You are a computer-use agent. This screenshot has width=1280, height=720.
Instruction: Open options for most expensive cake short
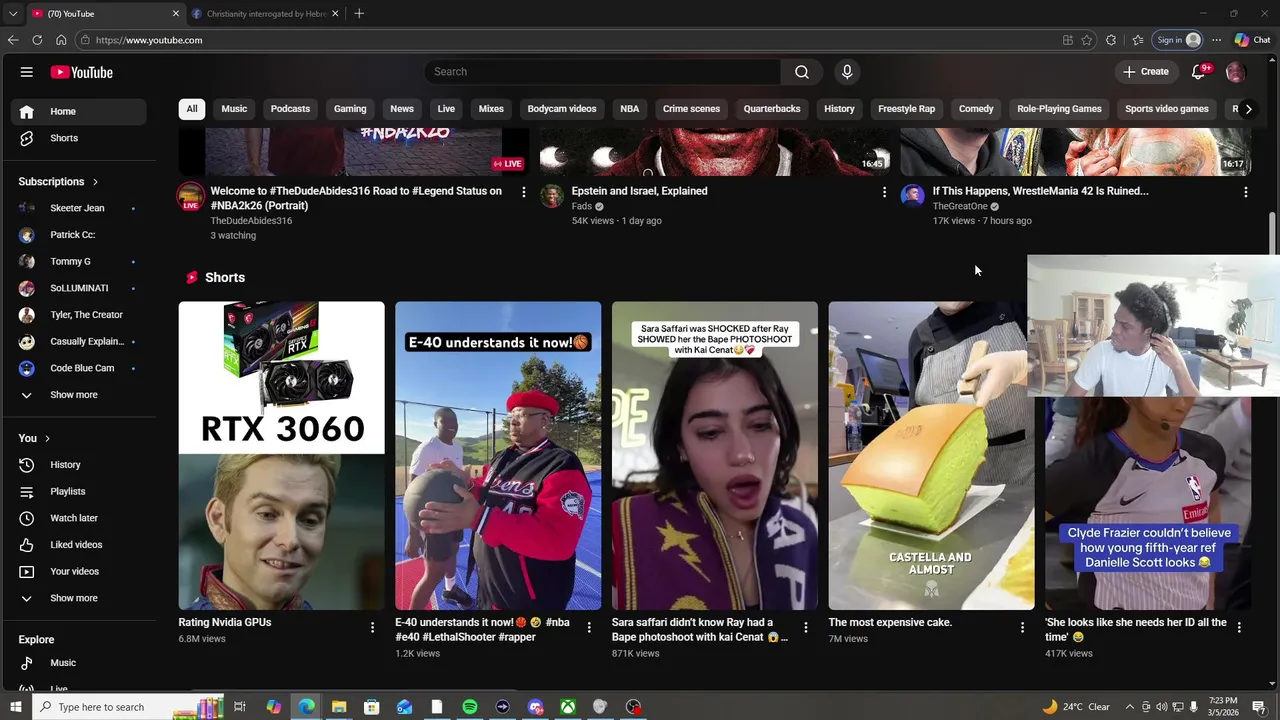click(1022, 627)
